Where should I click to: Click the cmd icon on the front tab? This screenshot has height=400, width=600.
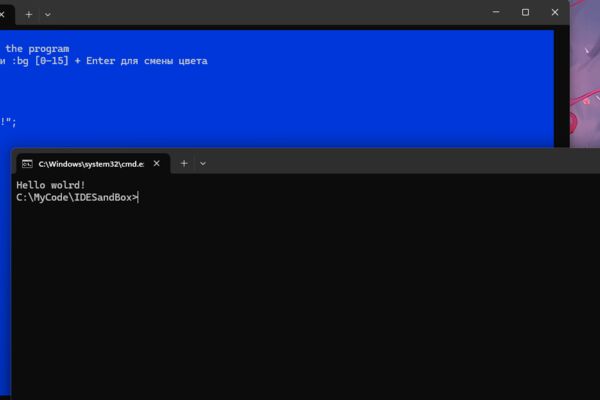27,164
